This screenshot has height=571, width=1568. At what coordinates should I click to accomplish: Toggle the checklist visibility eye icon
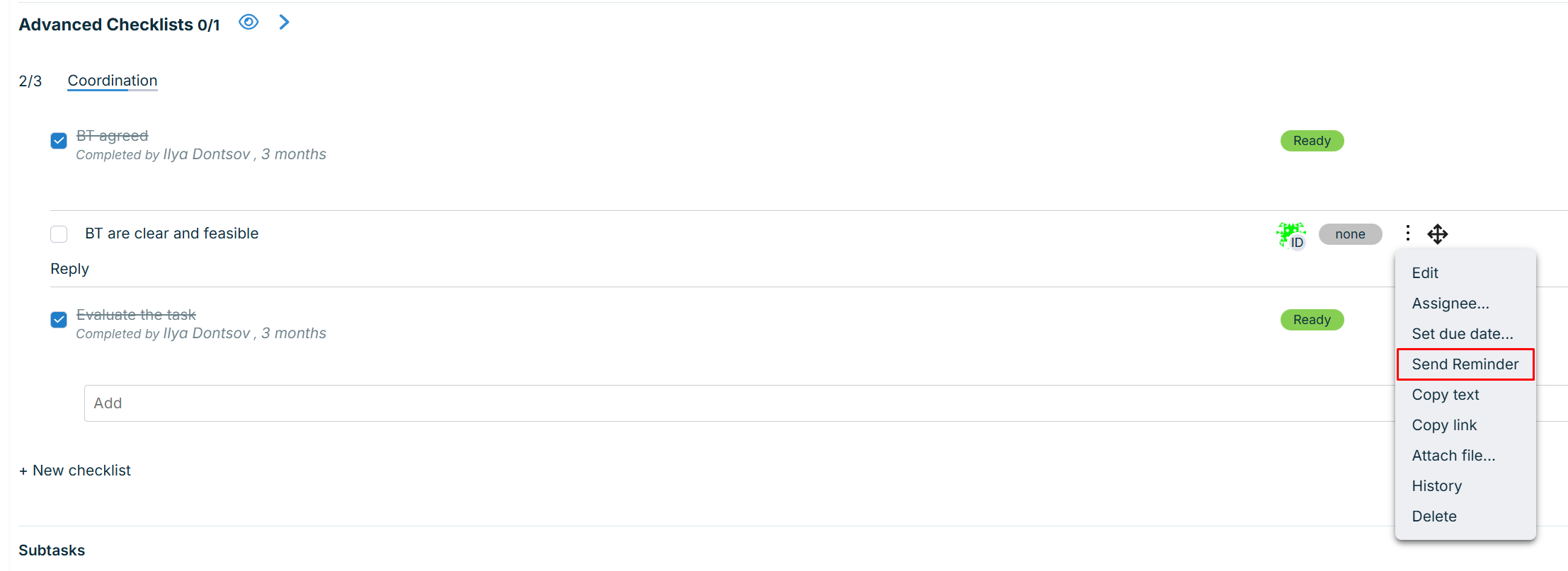click(x=248, y=23)
